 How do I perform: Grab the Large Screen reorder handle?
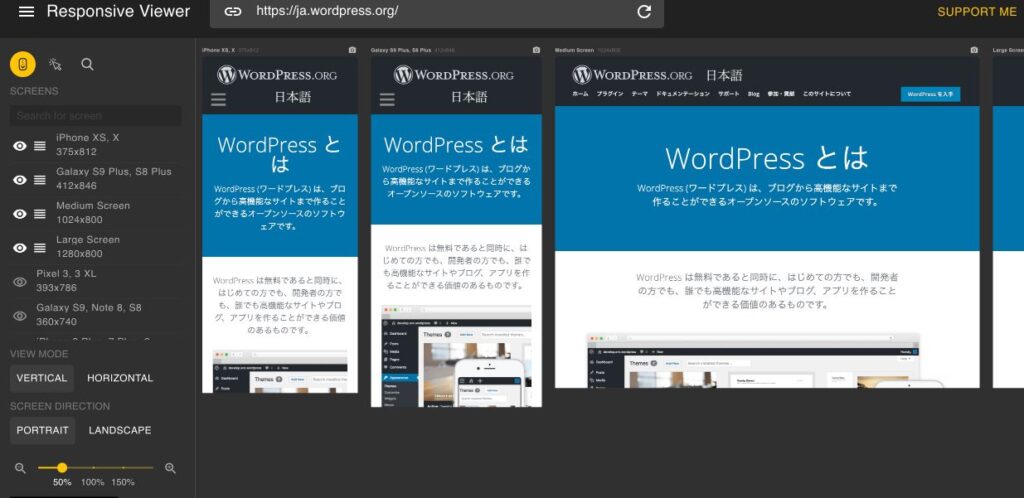[x=40, y=247]
